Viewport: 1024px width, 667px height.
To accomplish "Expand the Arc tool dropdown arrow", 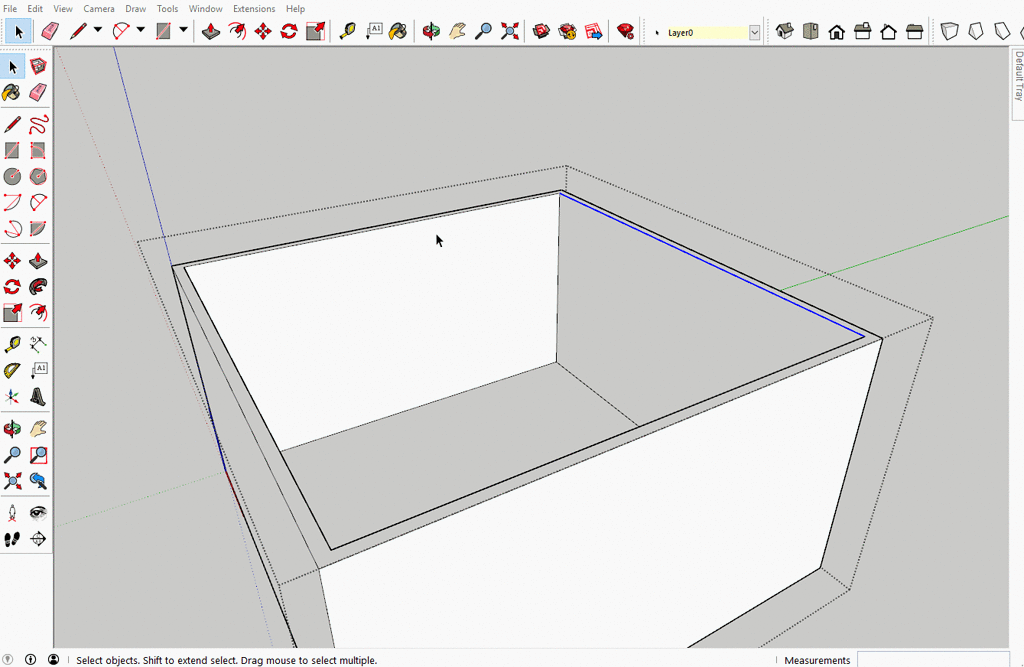I will click(138, 30).
